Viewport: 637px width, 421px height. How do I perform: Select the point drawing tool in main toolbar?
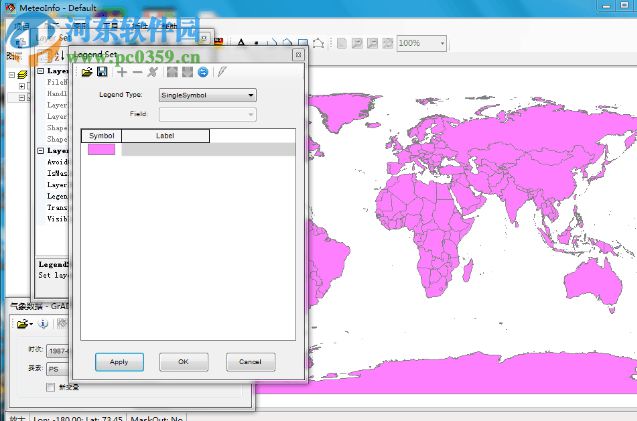pos(256,43)
